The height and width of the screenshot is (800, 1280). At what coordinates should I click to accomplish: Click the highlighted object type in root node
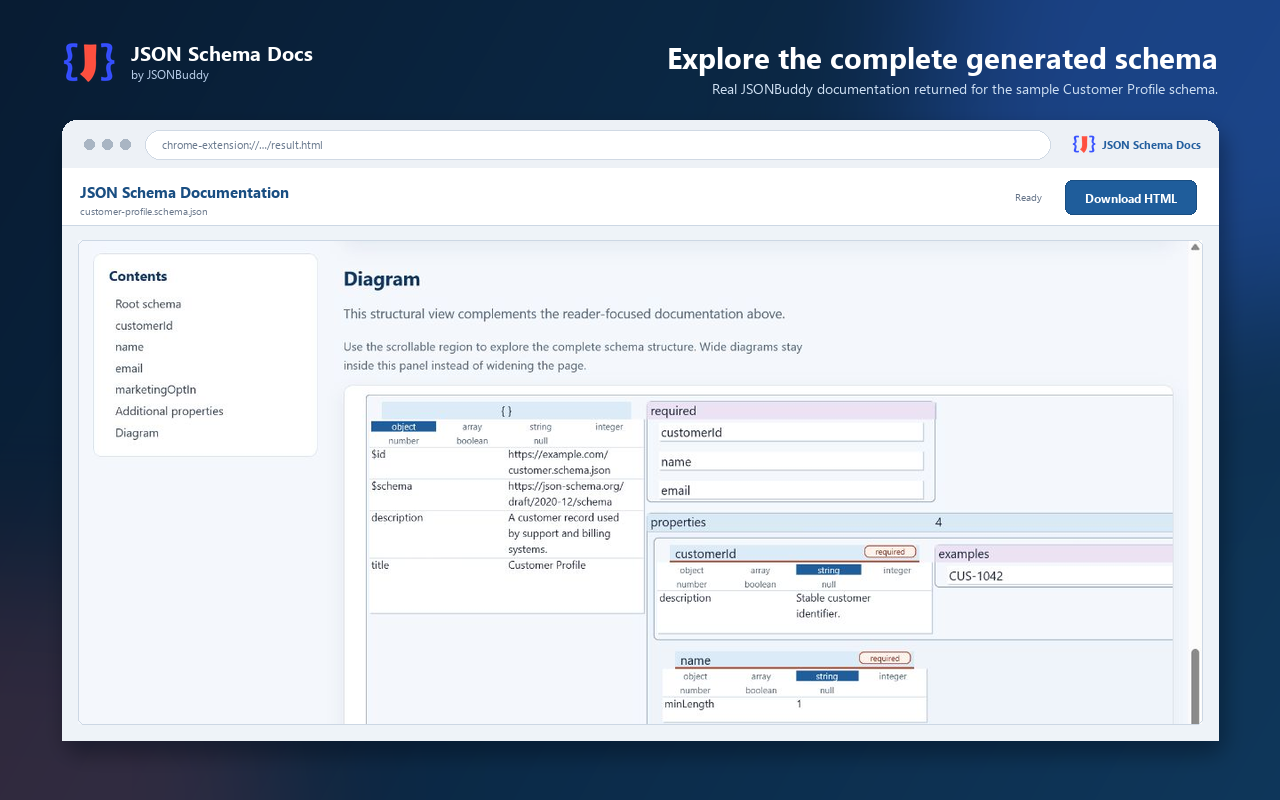click(403, 427)
